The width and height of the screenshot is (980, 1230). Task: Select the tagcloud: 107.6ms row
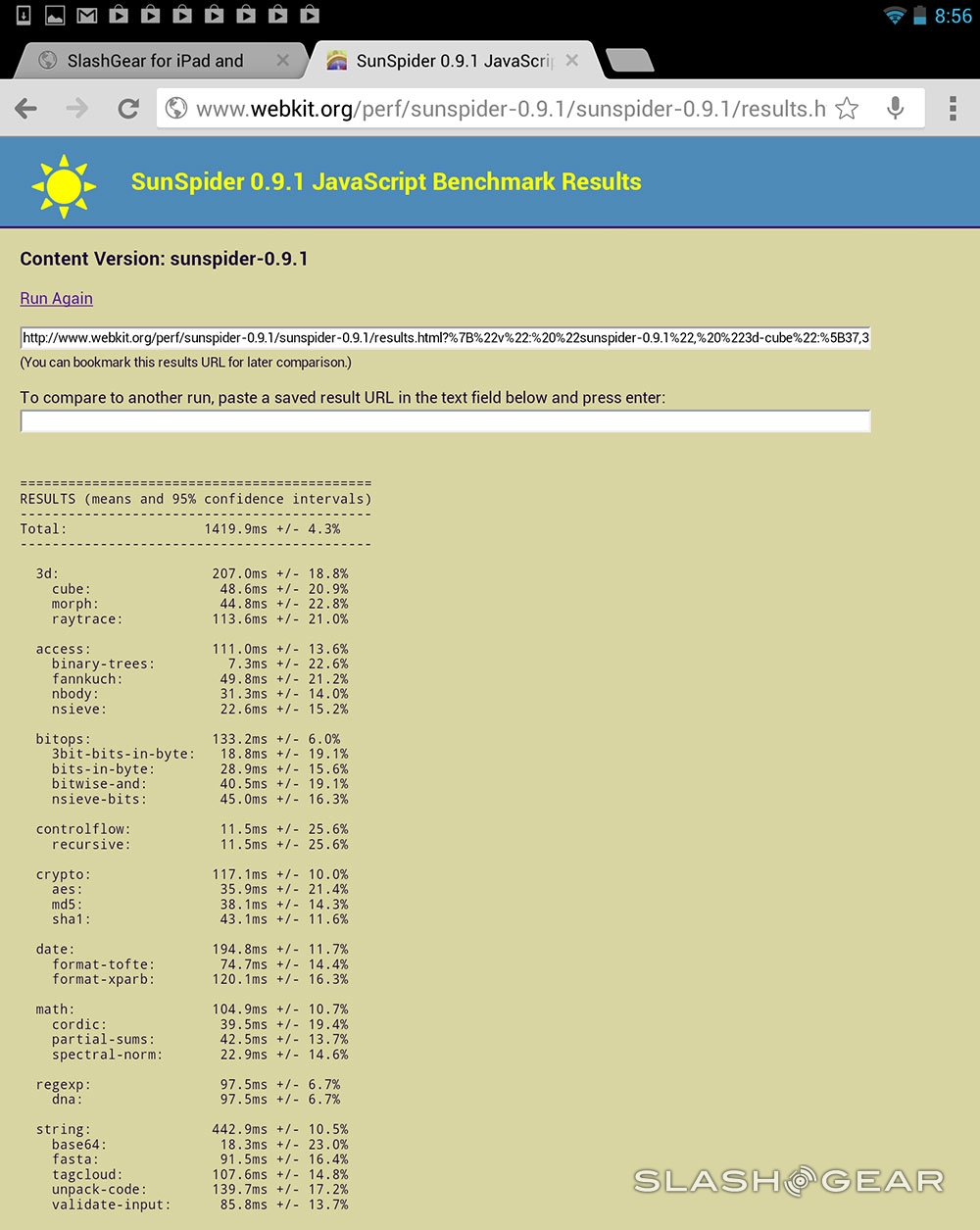coord(200,1175)
